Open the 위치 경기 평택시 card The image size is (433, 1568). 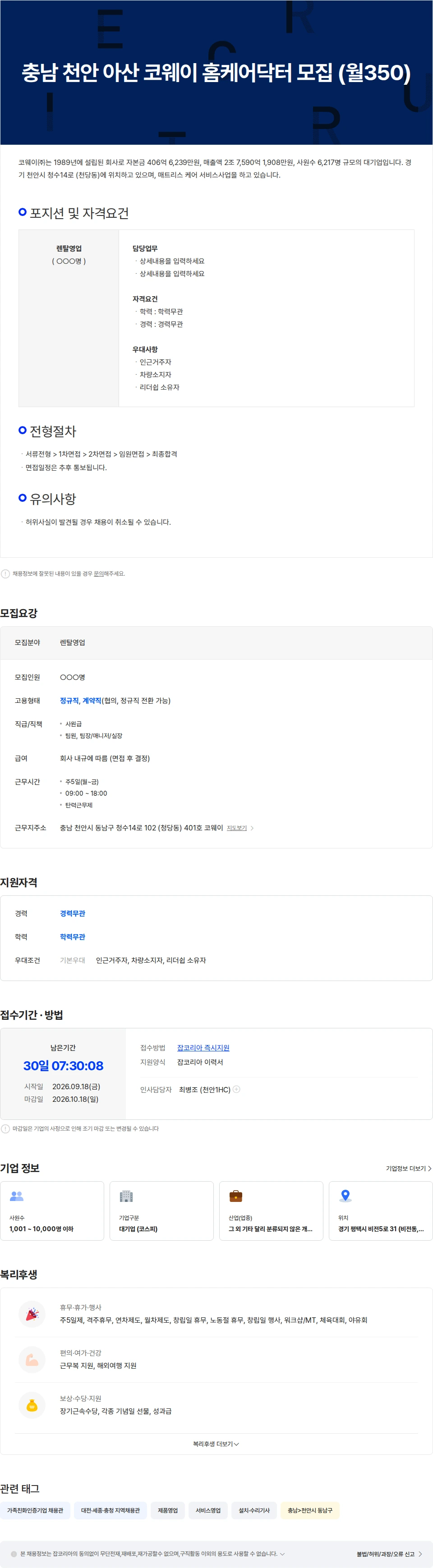[381, 1210]
